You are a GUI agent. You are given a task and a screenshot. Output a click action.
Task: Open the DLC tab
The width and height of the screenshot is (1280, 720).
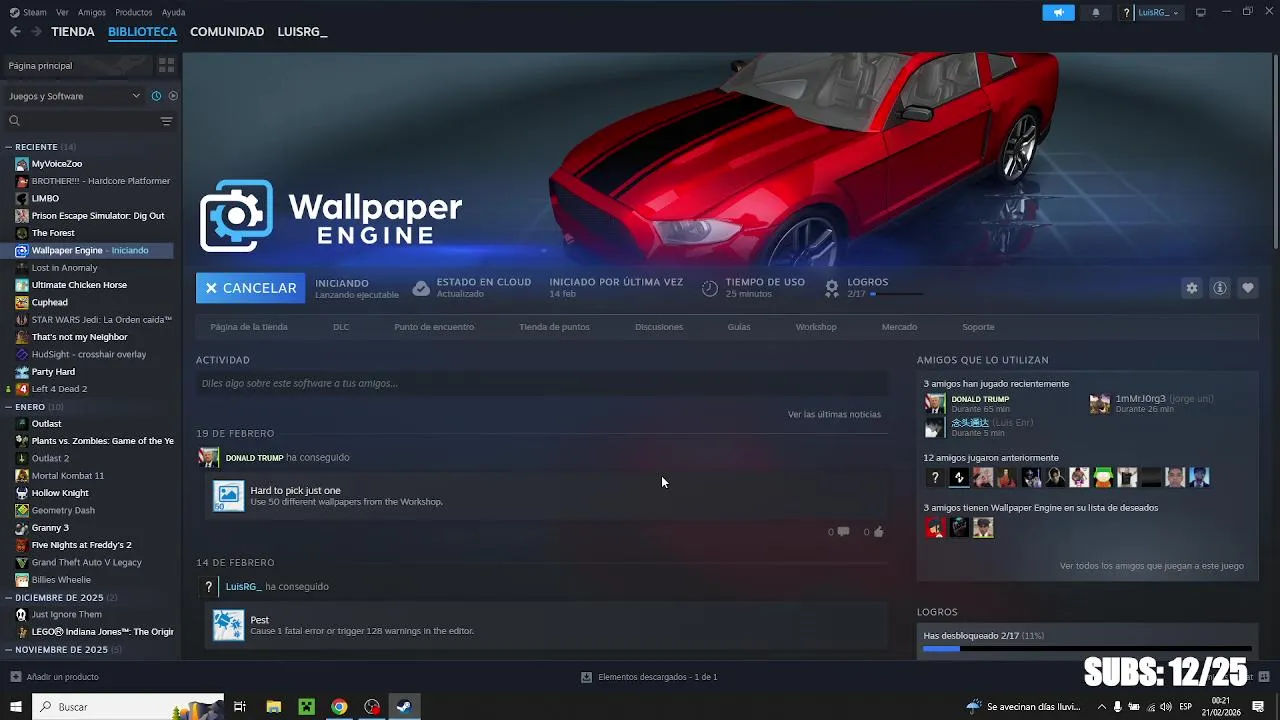341,327
